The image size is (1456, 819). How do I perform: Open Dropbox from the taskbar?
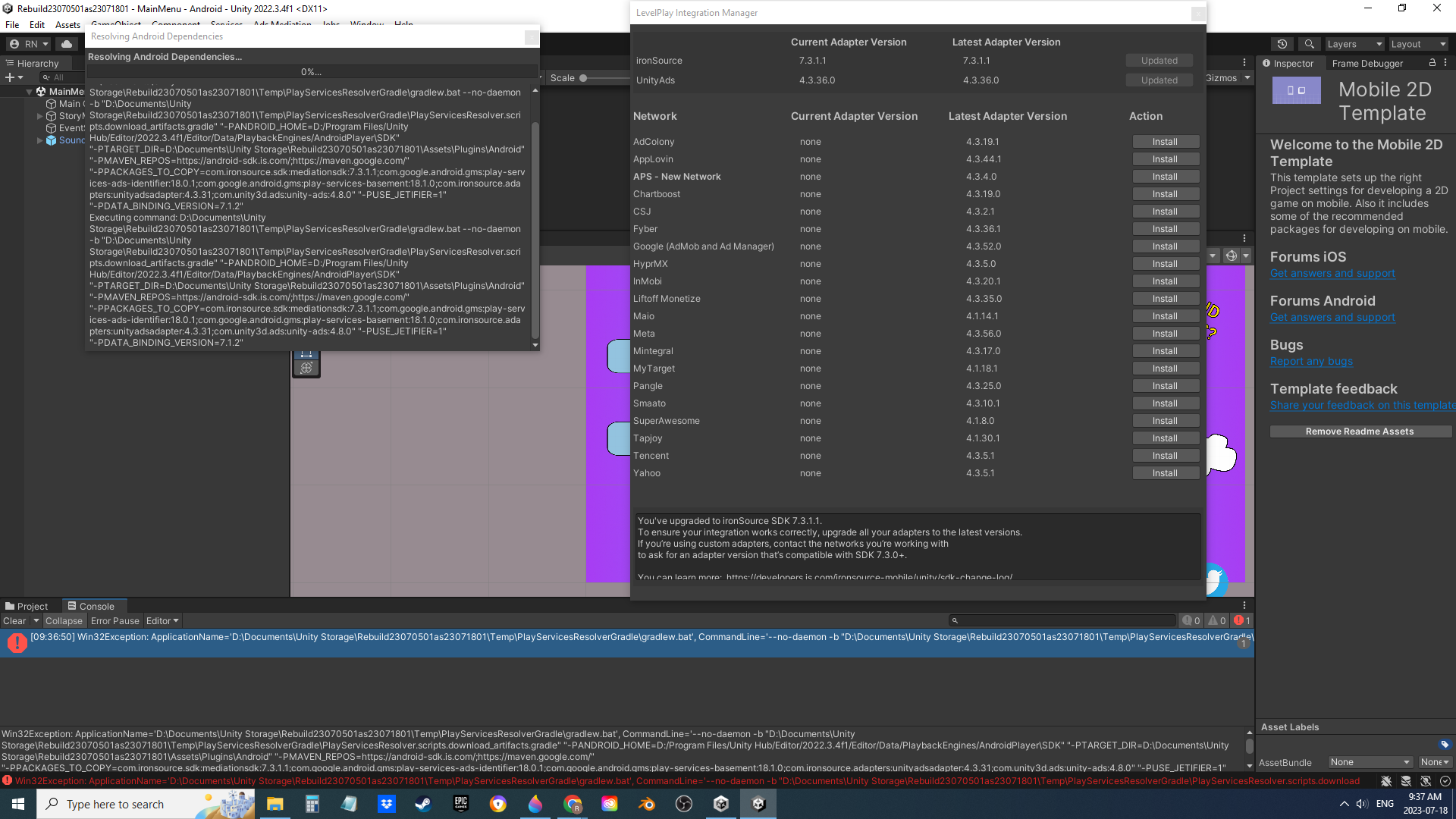(387, 804)
